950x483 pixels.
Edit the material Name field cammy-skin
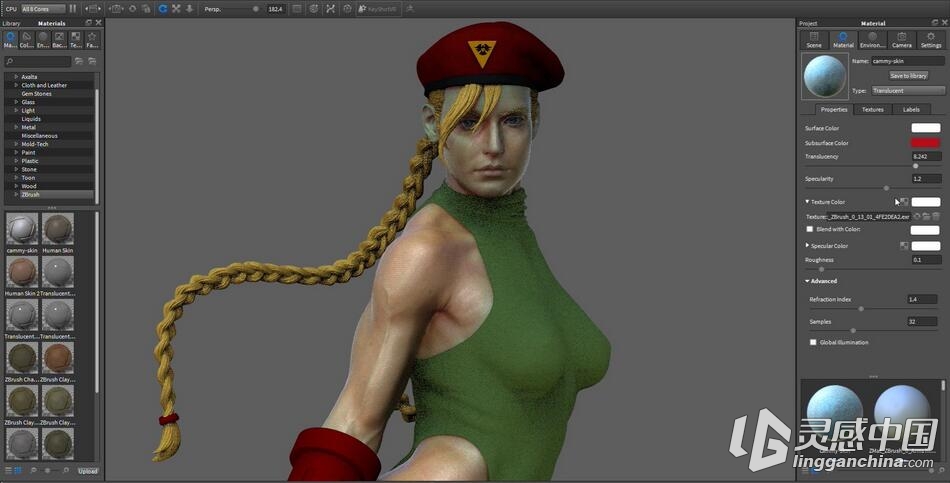908,61
